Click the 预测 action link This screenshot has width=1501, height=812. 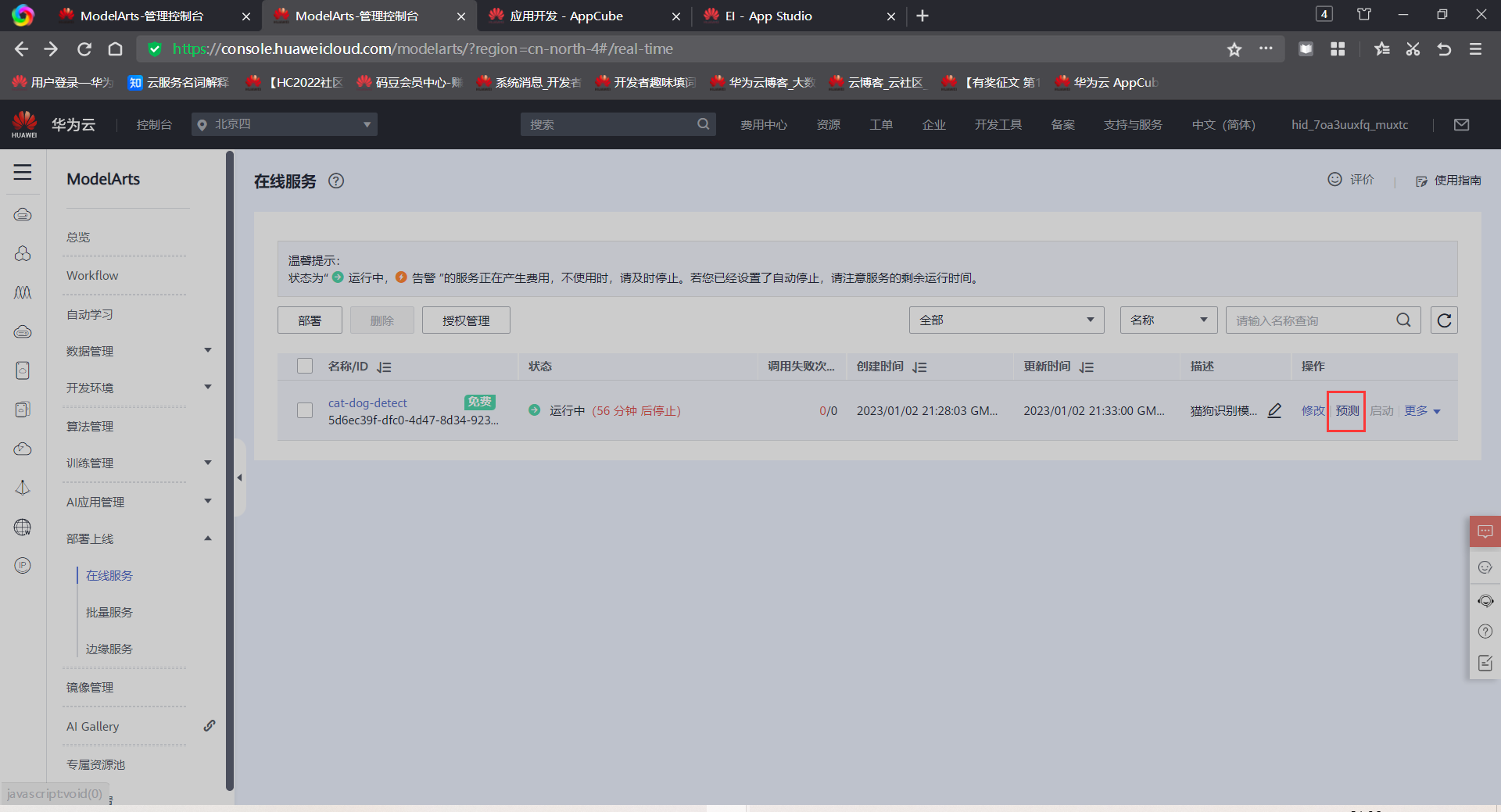pyautogui.click(x=1347, y=411)
